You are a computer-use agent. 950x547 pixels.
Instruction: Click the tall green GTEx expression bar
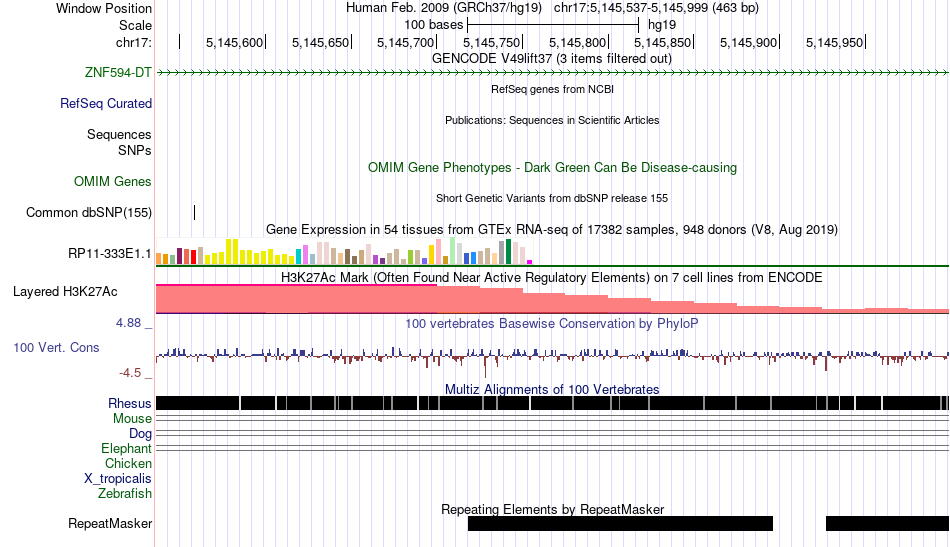pyautogui.click(x=508, y=252)
